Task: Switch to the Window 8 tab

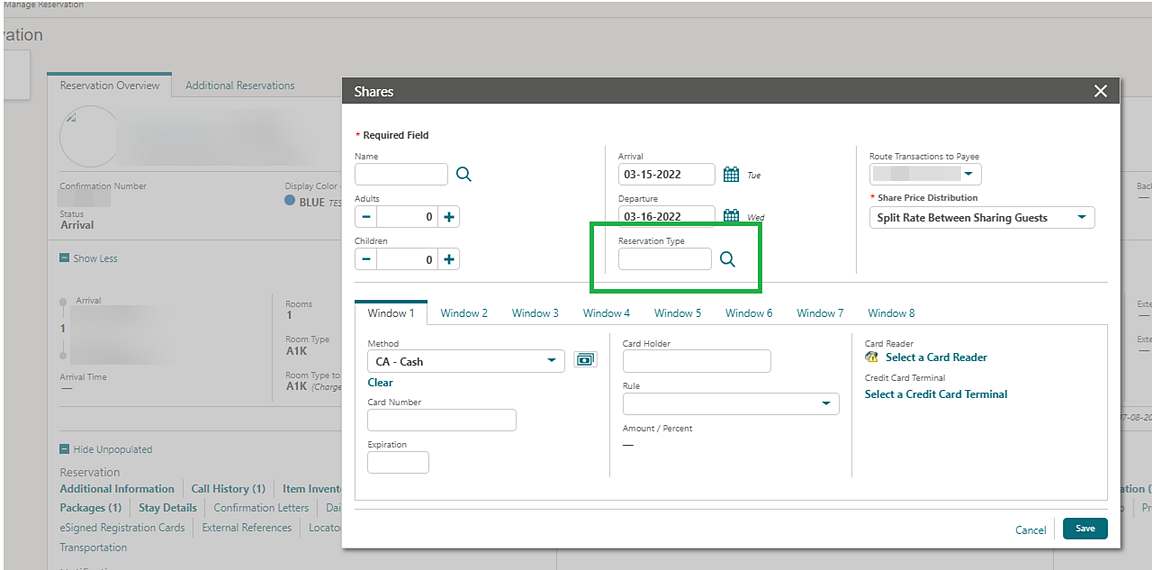Action: (x=891, y=313)
